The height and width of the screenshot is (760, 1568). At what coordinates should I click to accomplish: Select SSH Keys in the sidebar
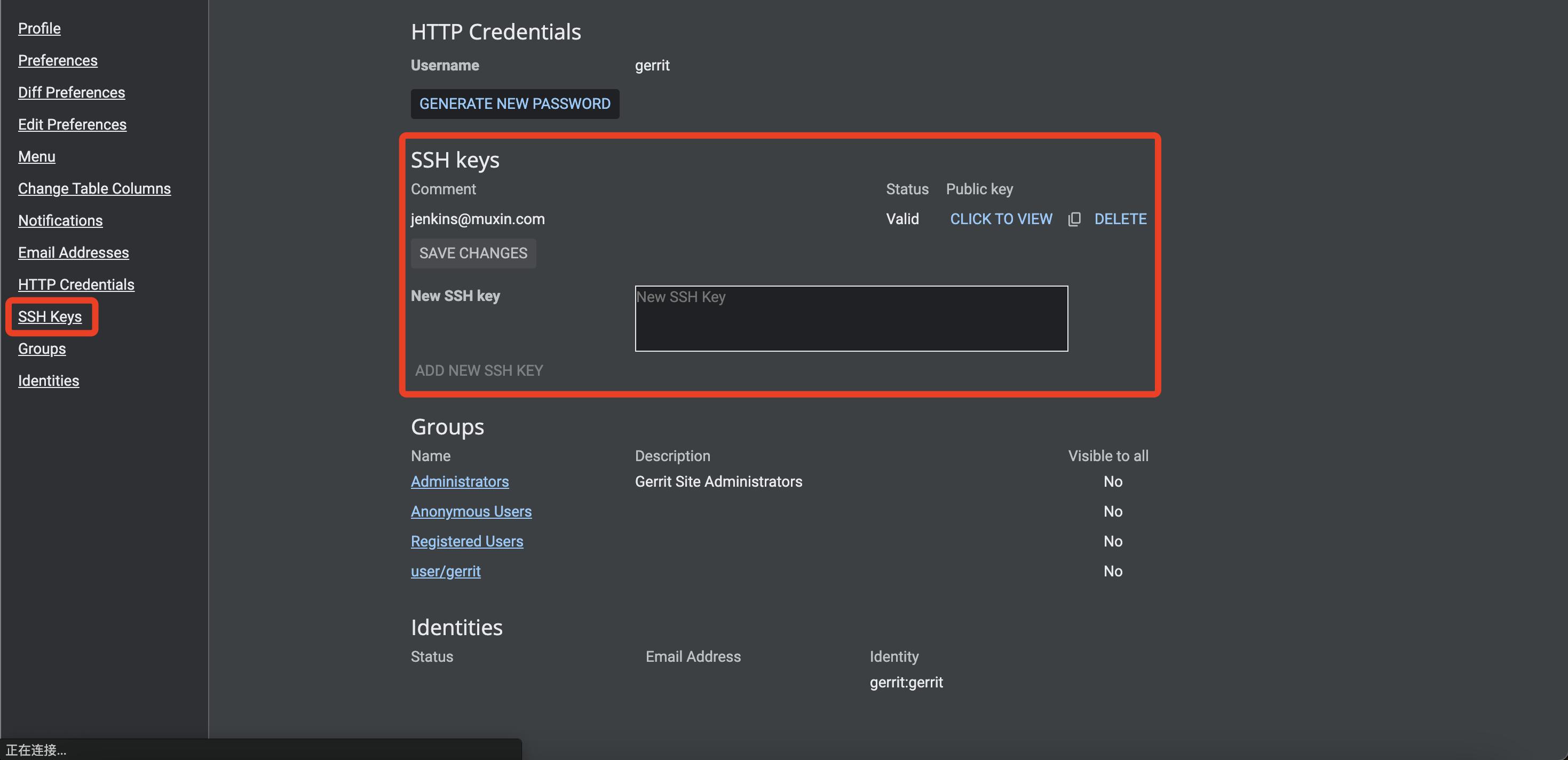[49, 316]
